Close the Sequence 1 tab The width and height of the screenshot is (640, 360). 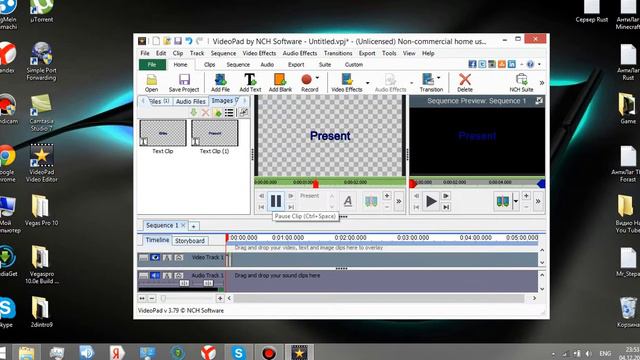coord(183,225)
